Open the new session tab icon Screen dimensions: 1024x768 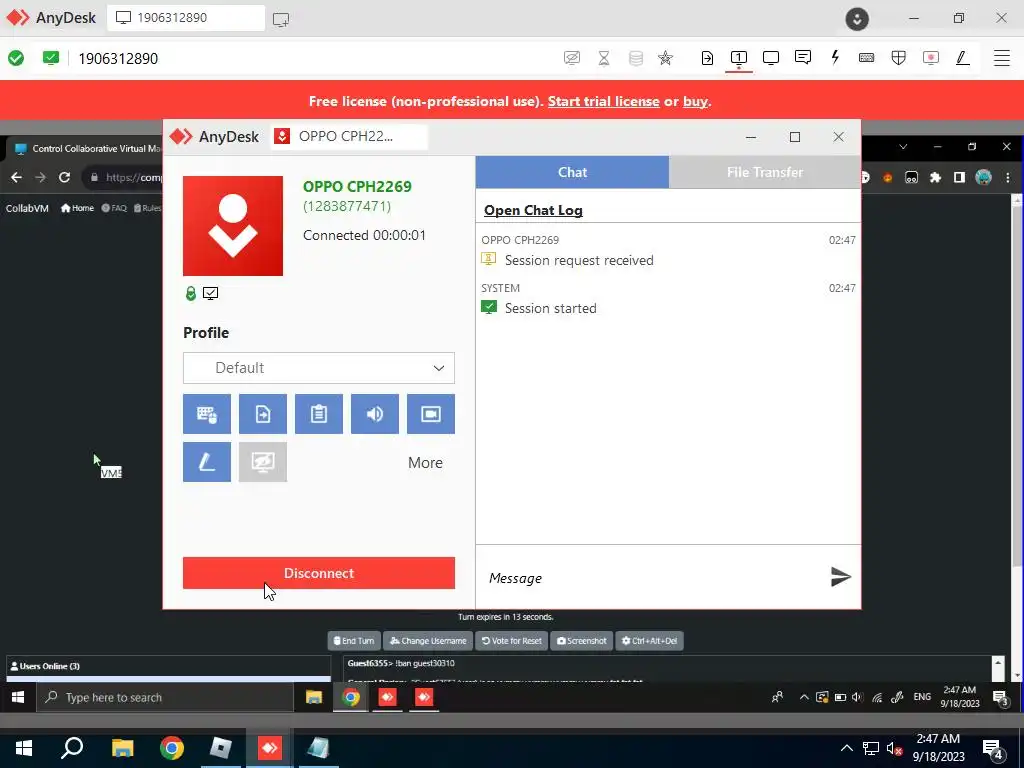[x=281, y=19]
